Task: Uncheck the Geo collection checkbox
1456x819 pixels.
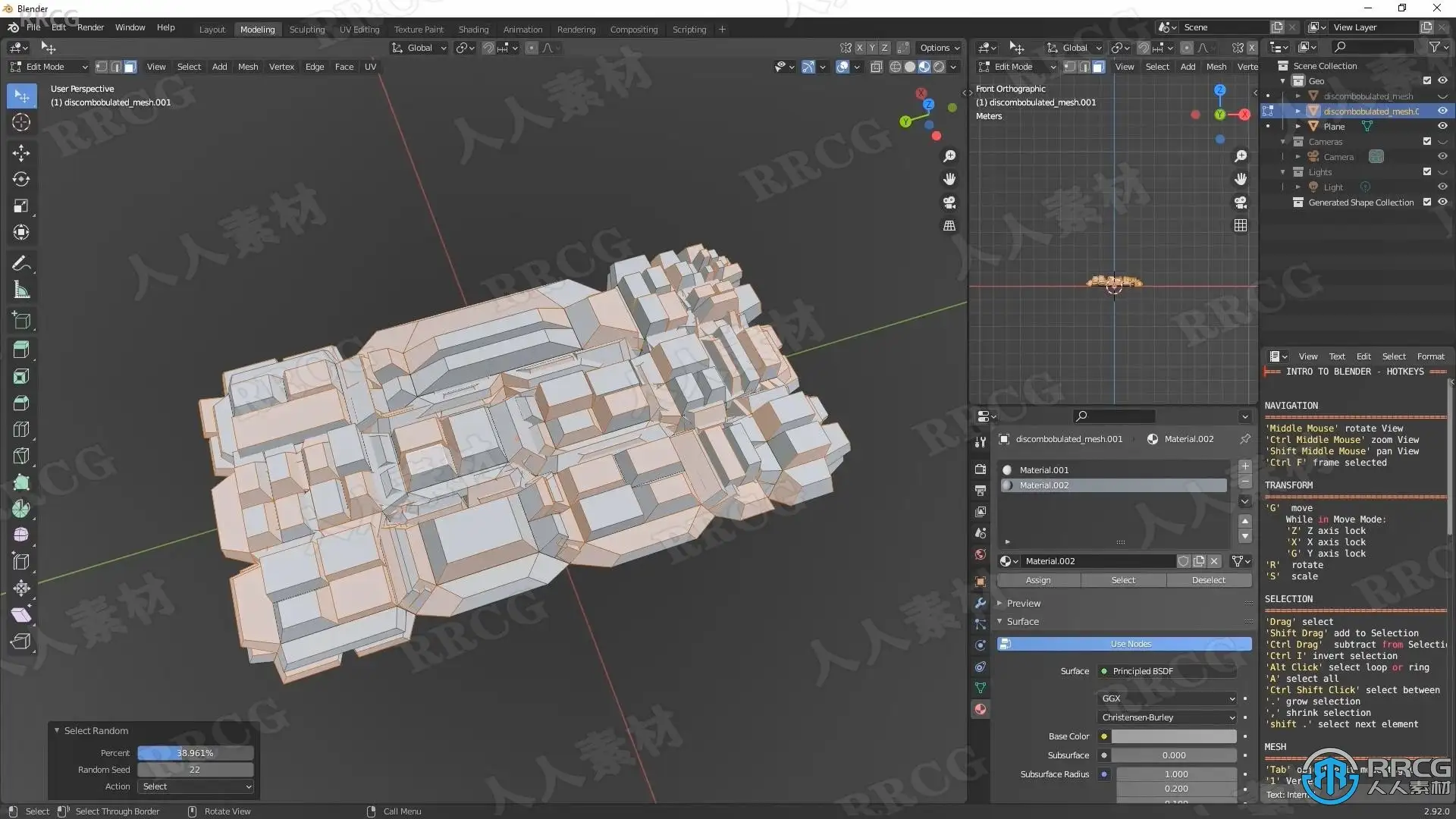Action: point(1426,80)
